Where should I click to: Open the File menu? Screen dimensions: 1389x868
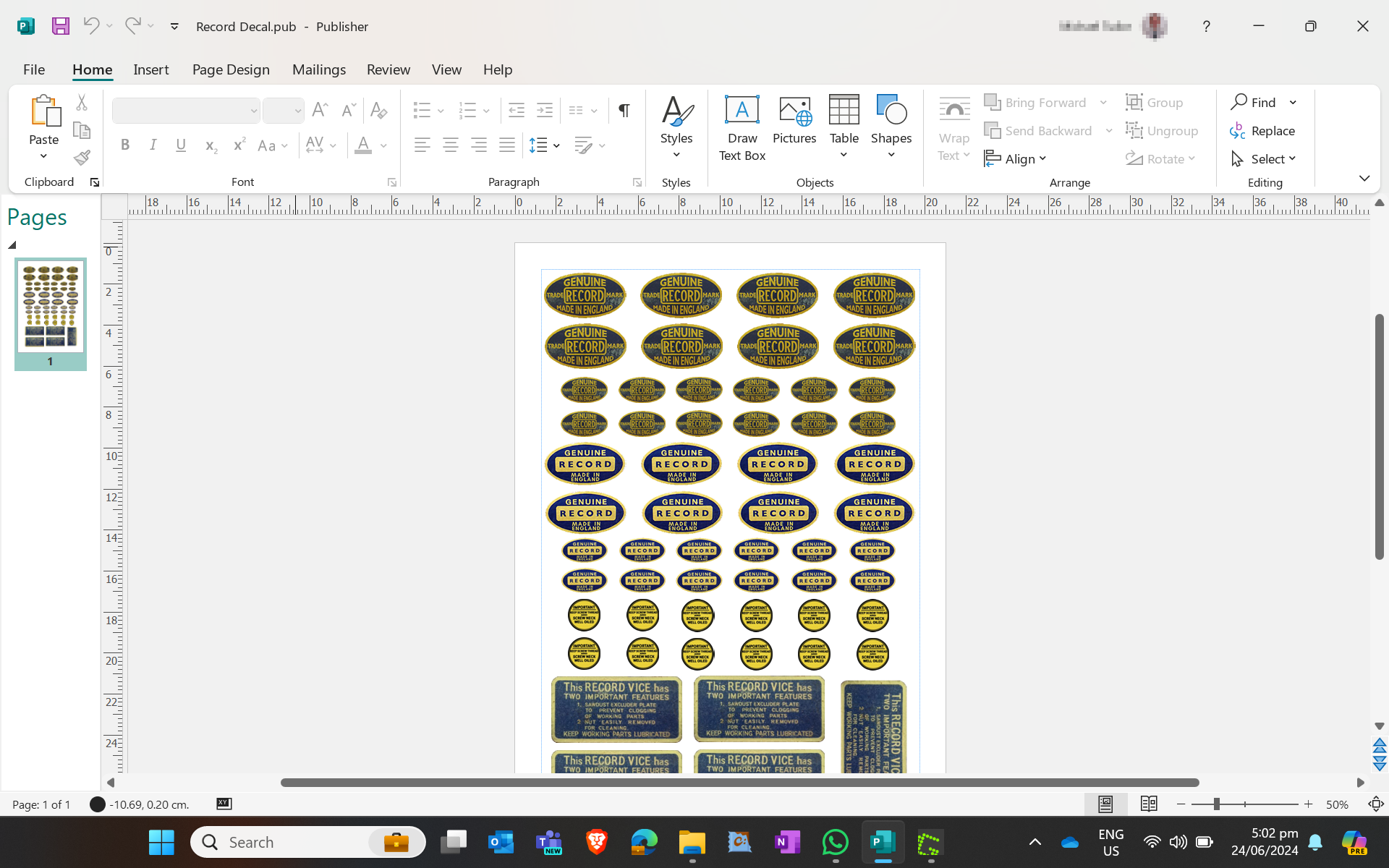pyautogui.click(x=34, y=69)
